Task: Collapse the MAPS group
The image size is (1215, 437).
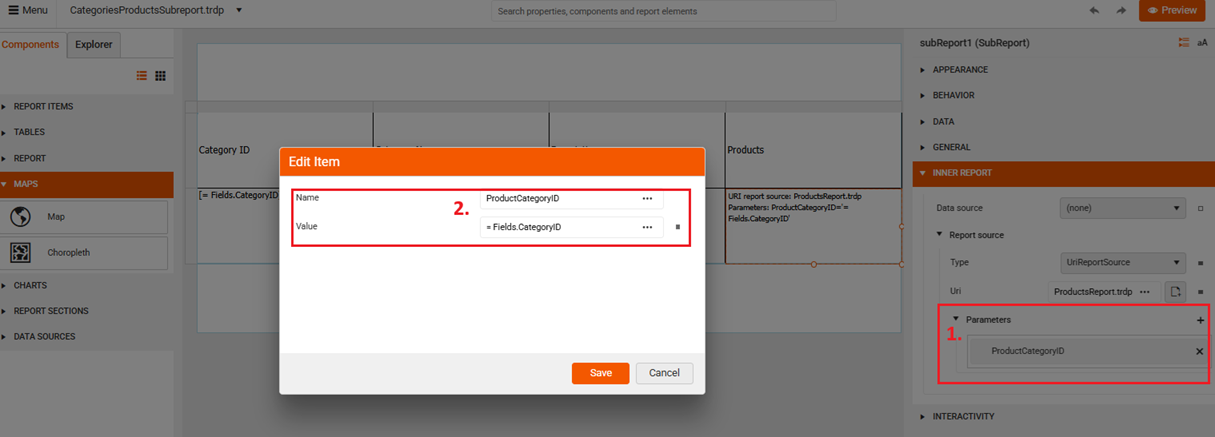Action: click(86, 184)
